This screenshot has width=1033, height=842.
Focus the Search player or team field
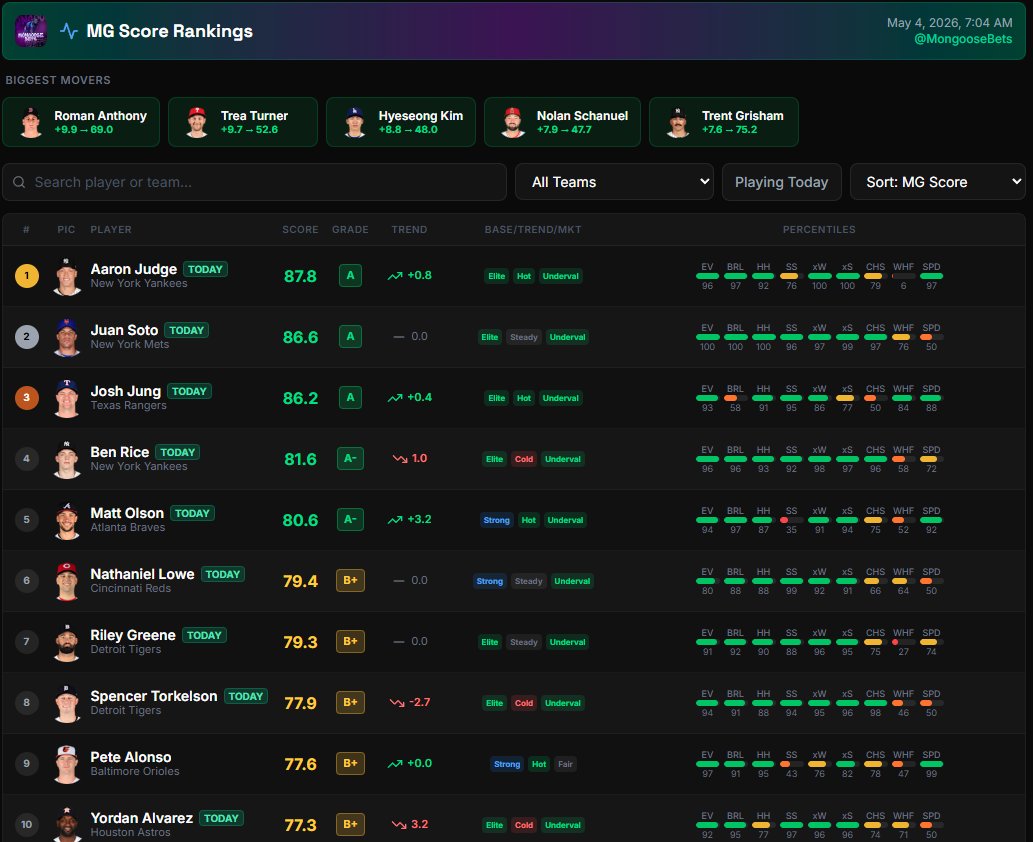pos(254,182)
